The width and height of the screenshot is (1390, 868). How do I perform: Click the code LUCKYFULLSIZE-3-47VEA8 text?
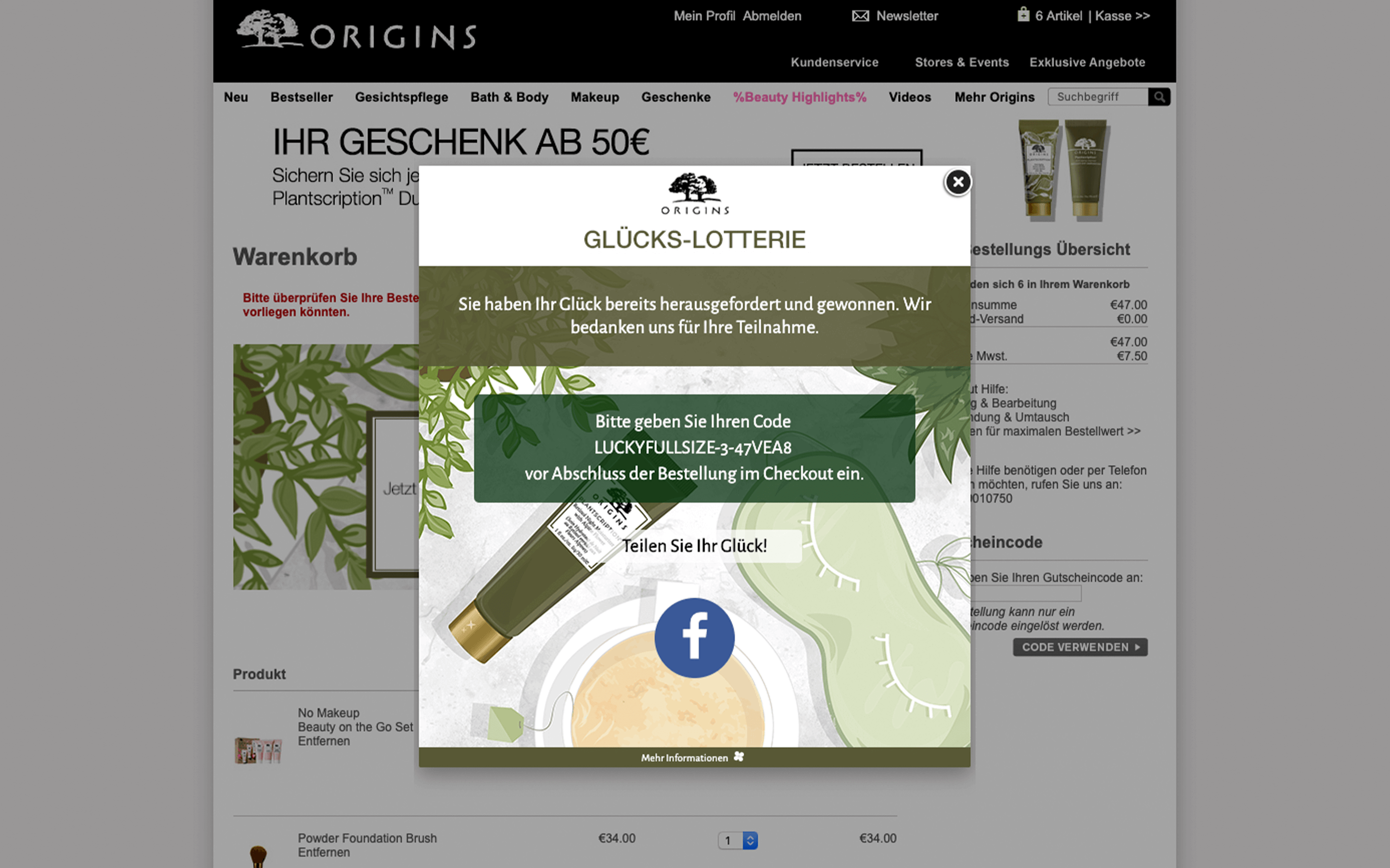693,448
